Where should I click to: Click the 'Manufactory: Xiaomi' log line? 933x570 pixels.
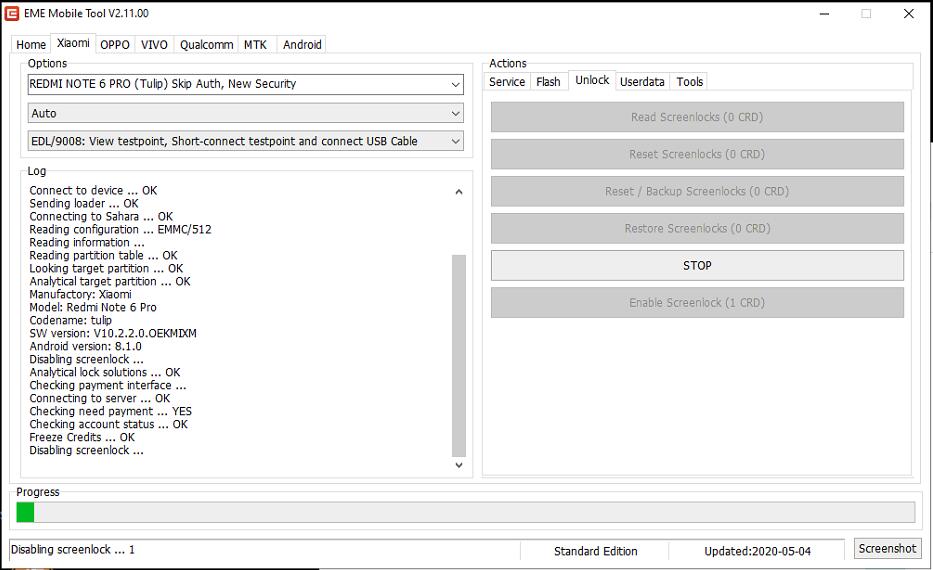80,295
